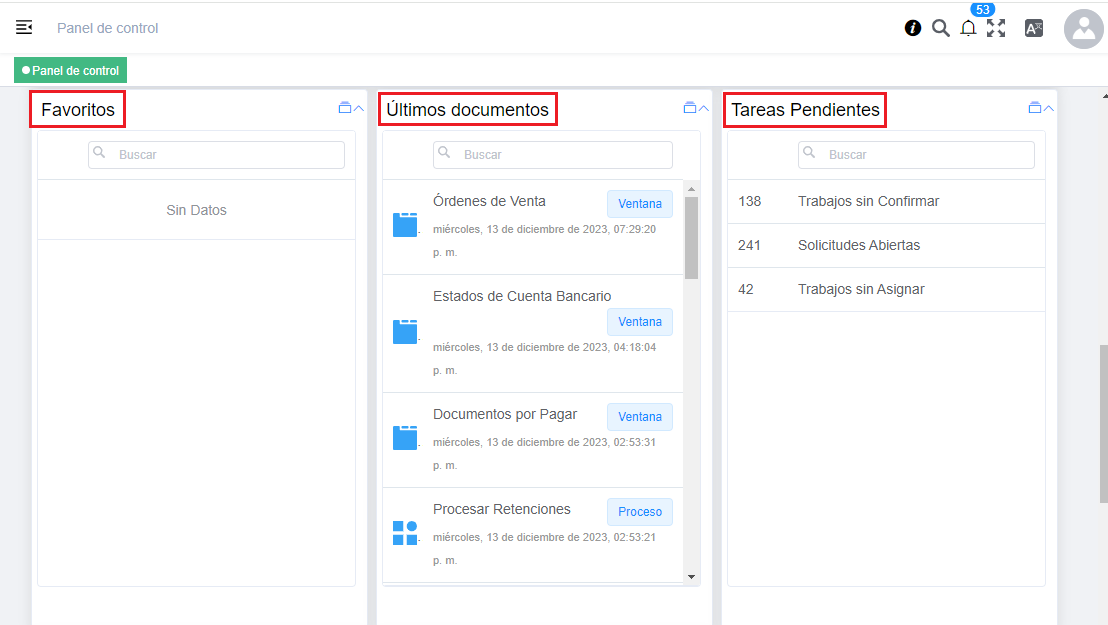Click the black info icon in header

(913, 28)
